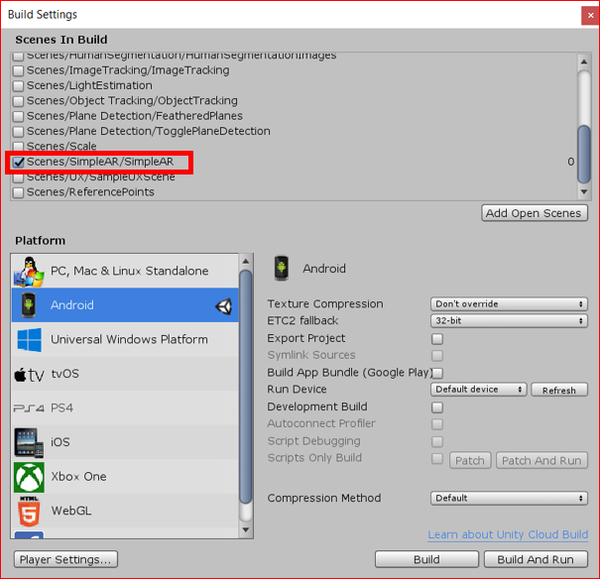Click scene list scroll up arrow
Screen dimensions: 600x579
pos(584,62)
